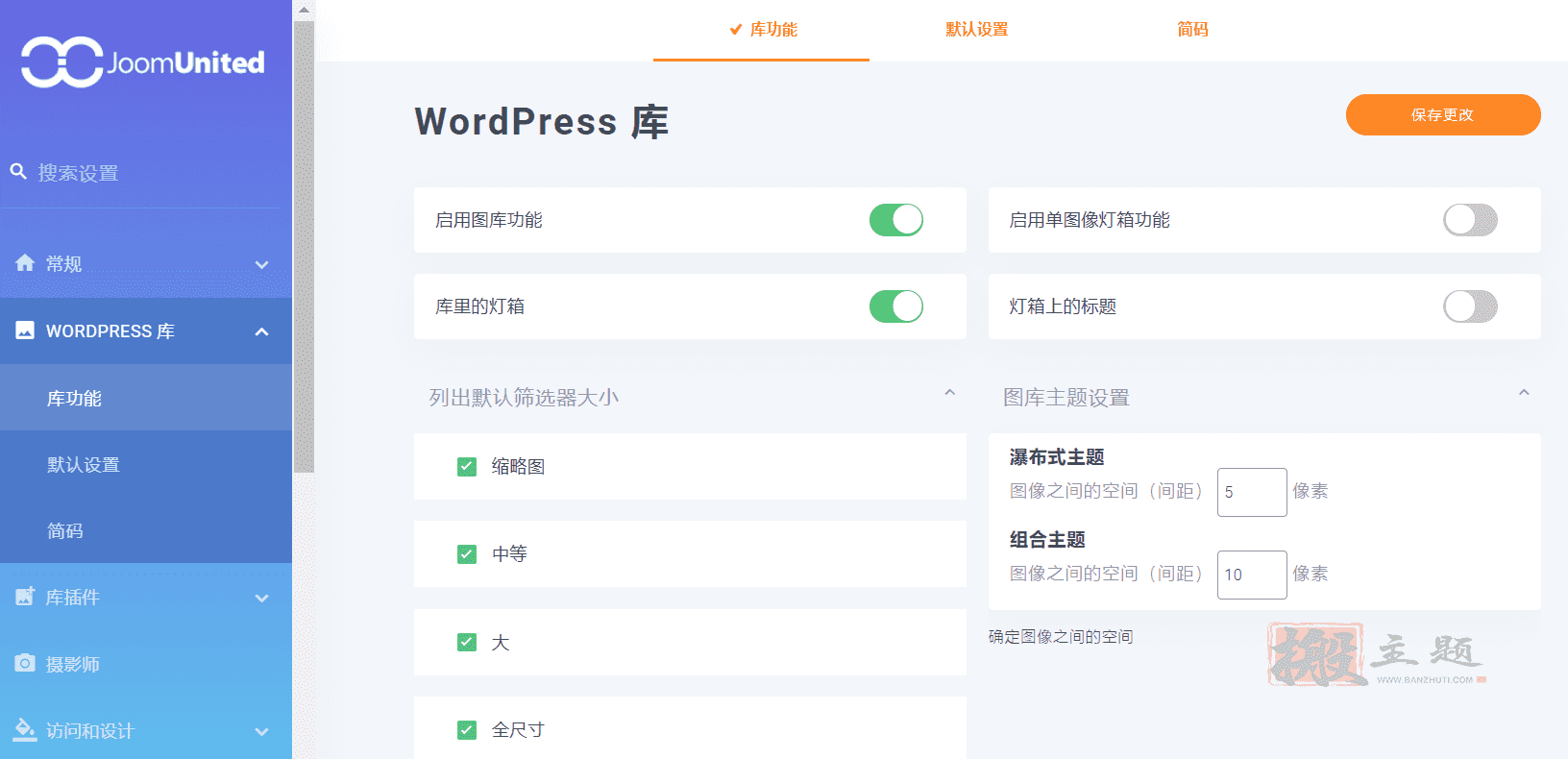Expand the 访问和设计 menu chevron

(261, 731)
